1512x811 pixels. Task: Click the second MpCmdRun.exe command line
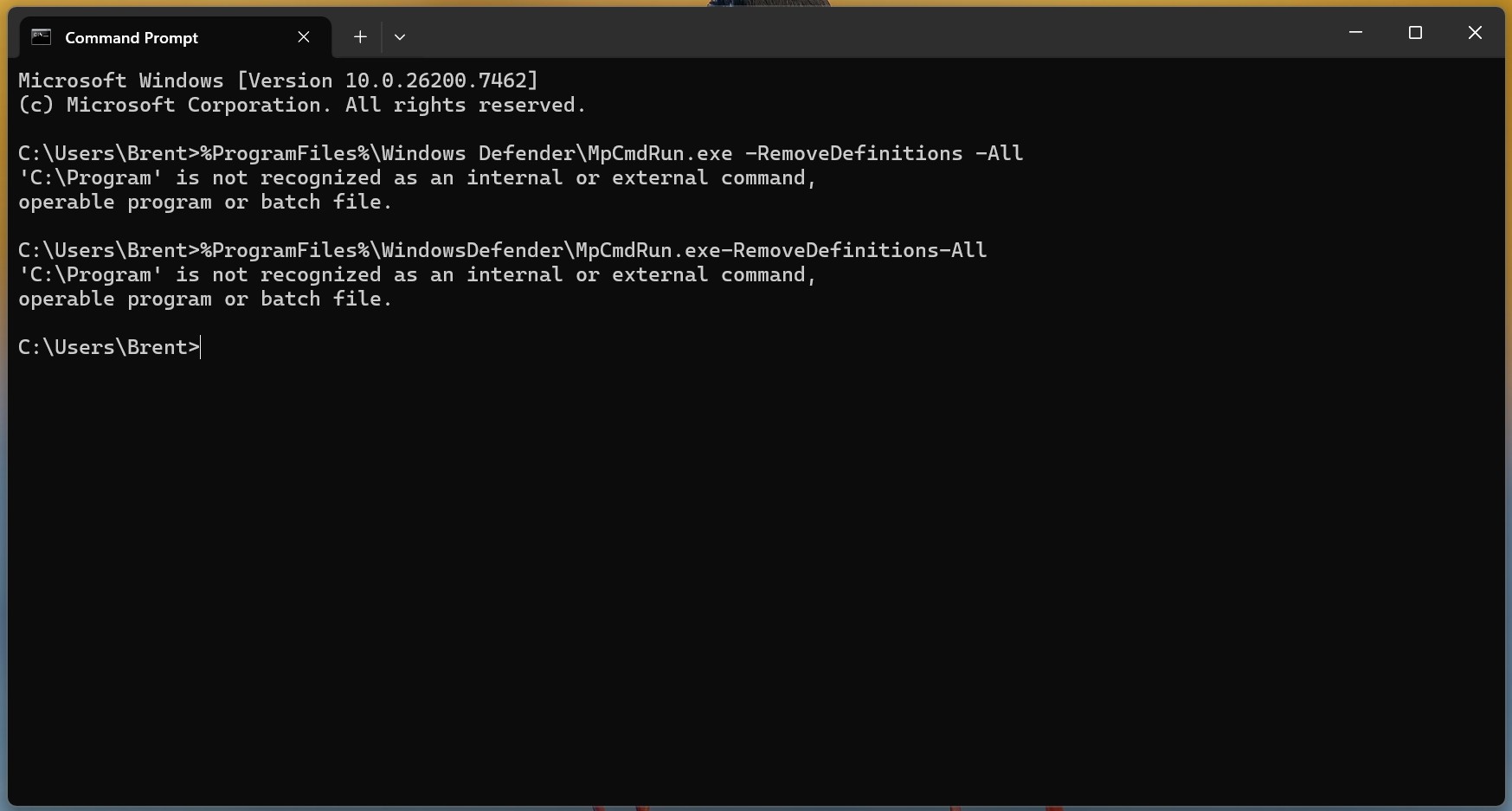500,249
